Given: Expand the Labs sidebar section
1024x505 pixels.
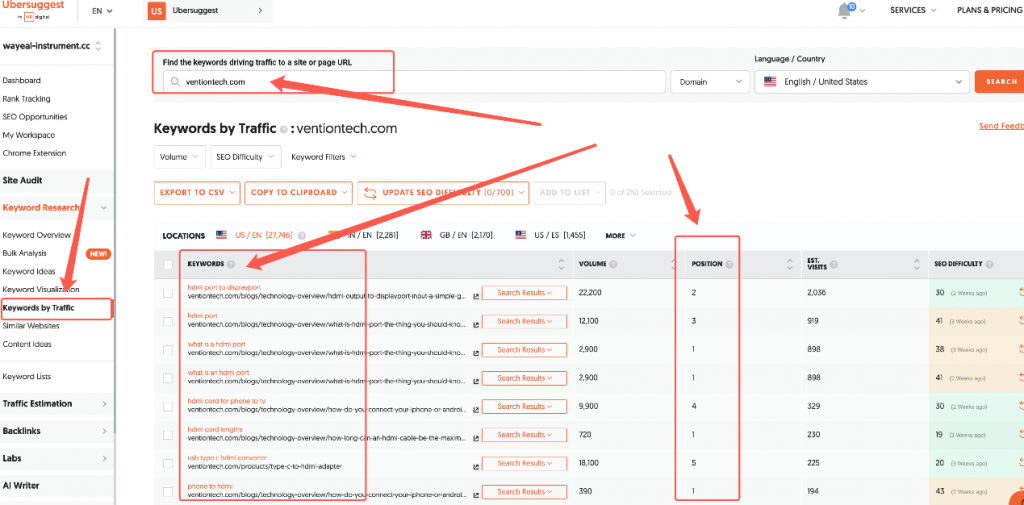Looking at the screenshot, I should [x=56, y=459].
